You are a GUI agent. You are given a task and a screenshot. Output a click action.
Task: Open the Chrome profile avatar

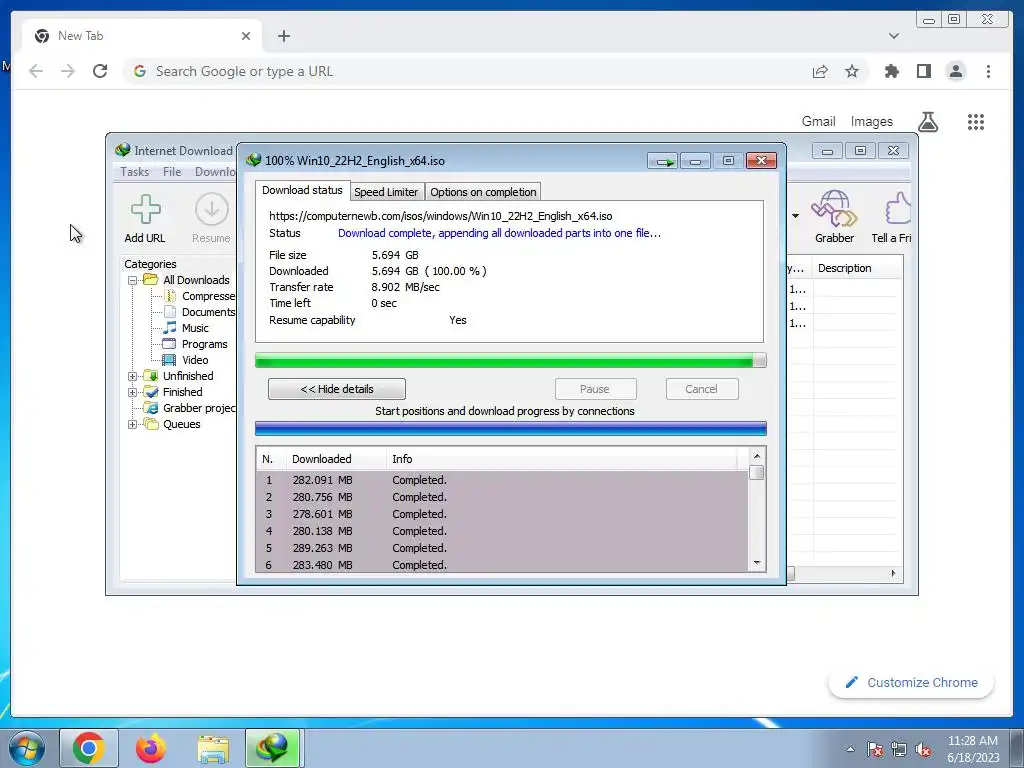tap(956, 71)
